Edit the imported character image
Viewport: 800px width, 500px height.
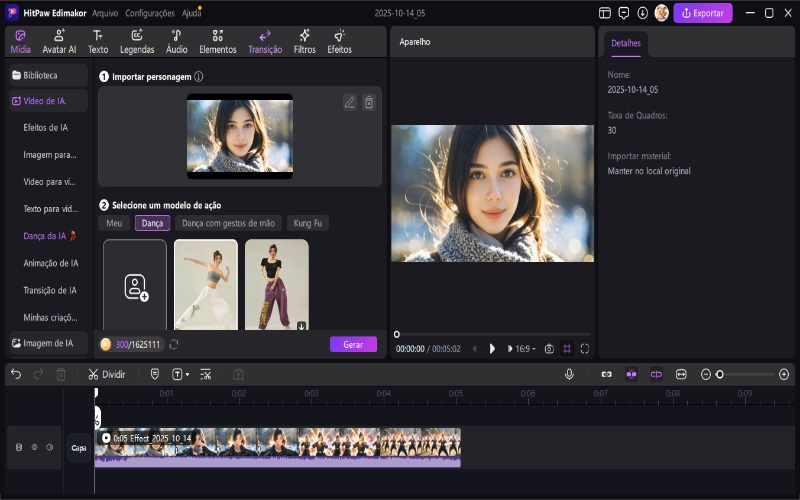pyautogui.click(x=349, y=102)
